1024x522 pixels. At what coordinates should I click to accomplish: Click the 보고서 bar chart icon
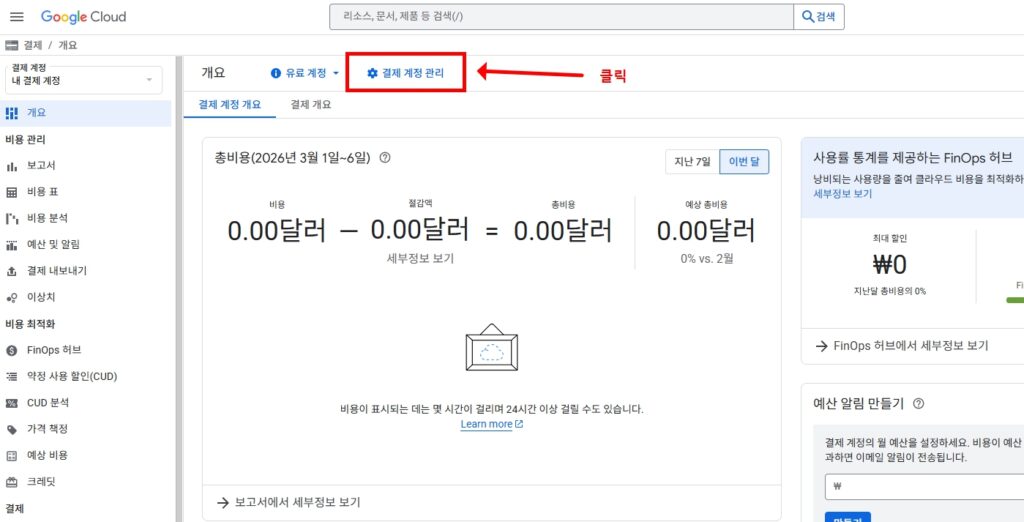[11, 166]
